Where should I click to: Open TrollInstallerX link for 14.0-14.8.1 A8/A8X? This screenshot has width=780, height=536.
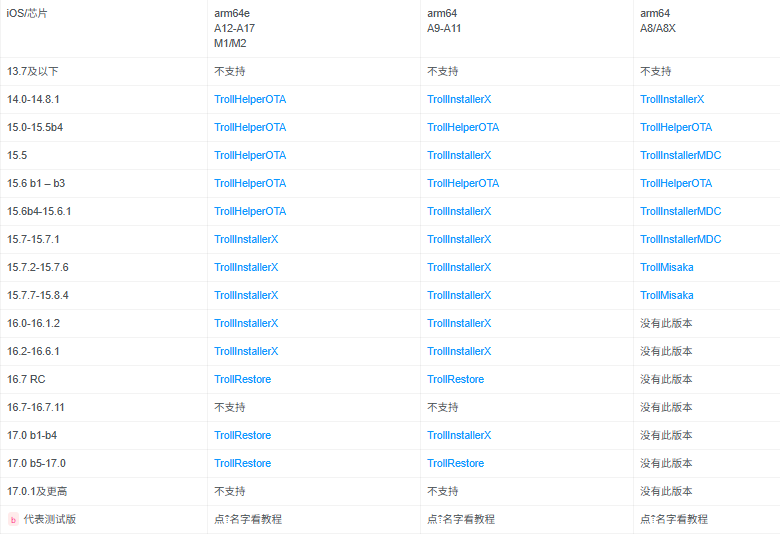click(672, 100)
